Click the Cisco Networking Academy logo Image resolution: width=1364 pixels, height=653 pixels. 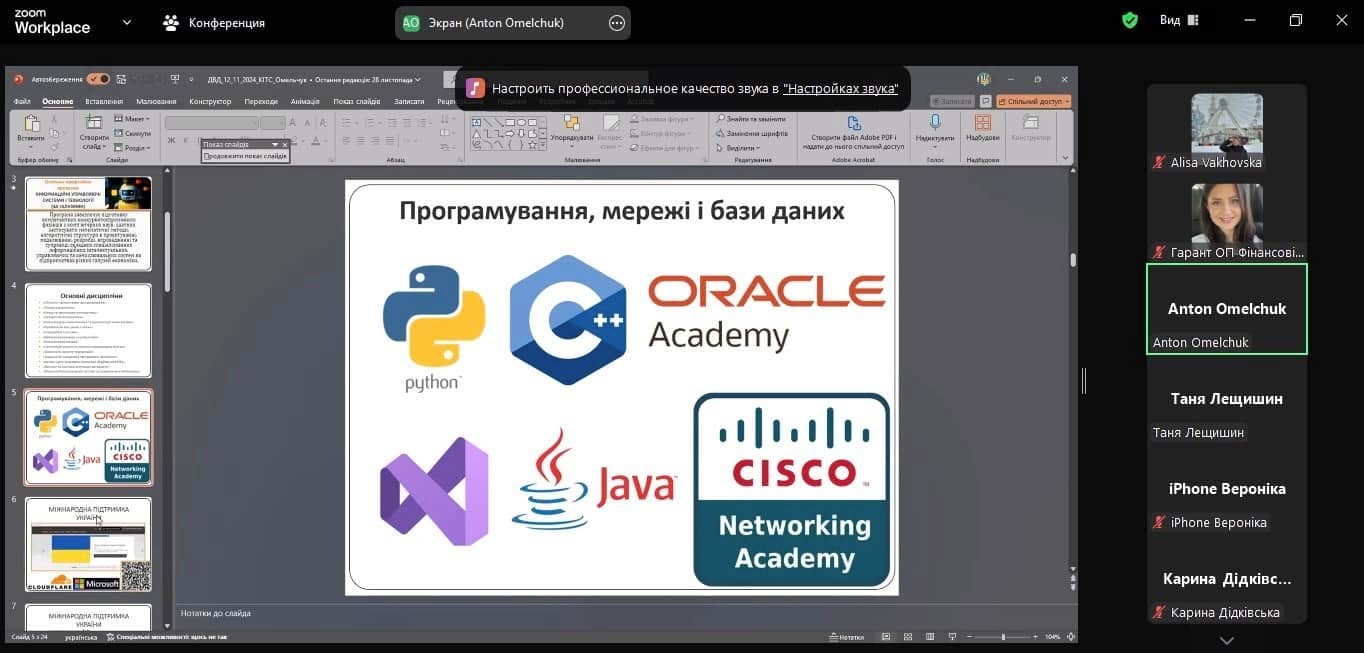pyautogui.click(x=791, y=489)
